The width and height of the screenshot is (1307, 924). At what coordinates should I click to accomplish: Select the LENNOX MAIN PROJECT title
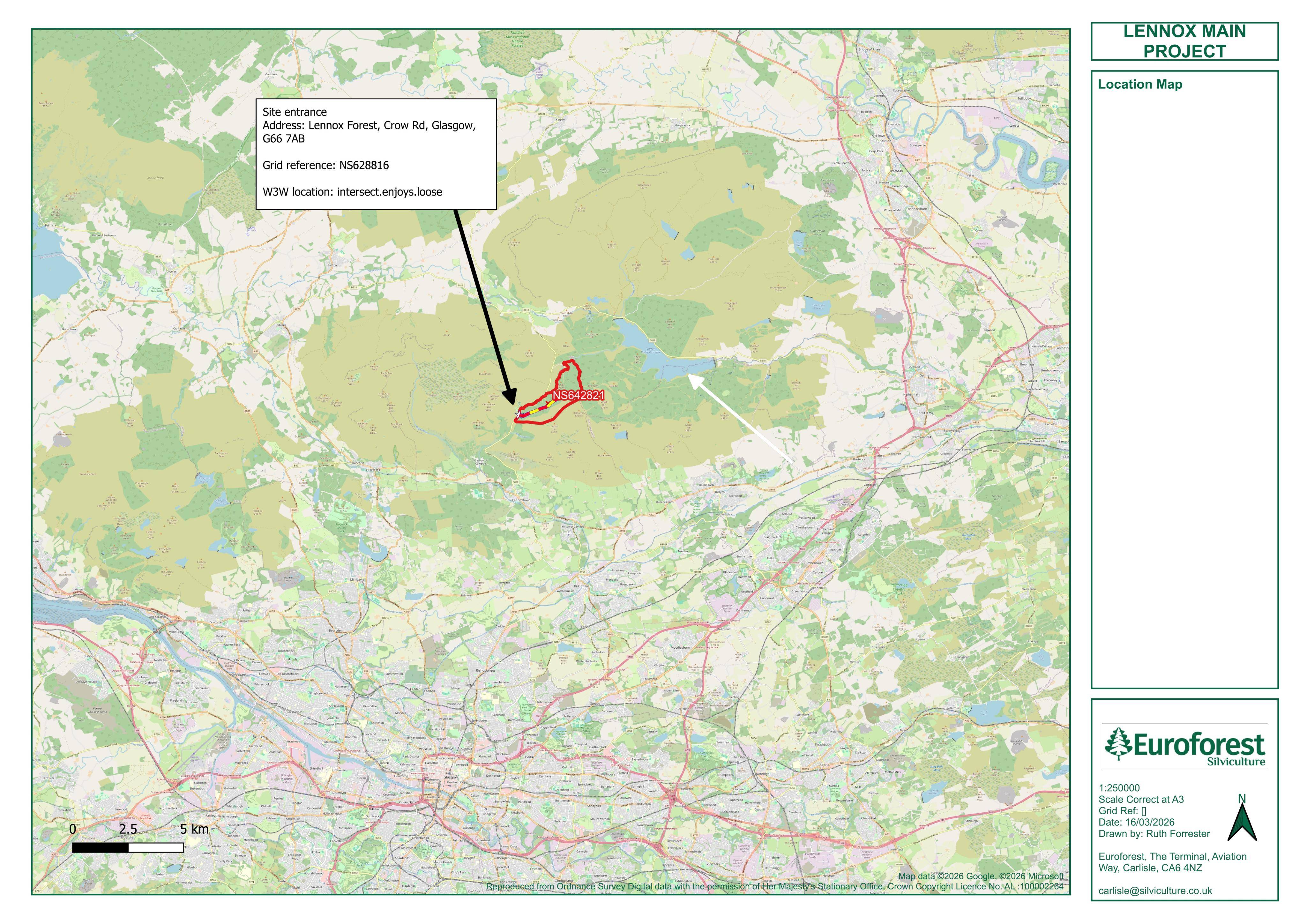(1184, 41)
